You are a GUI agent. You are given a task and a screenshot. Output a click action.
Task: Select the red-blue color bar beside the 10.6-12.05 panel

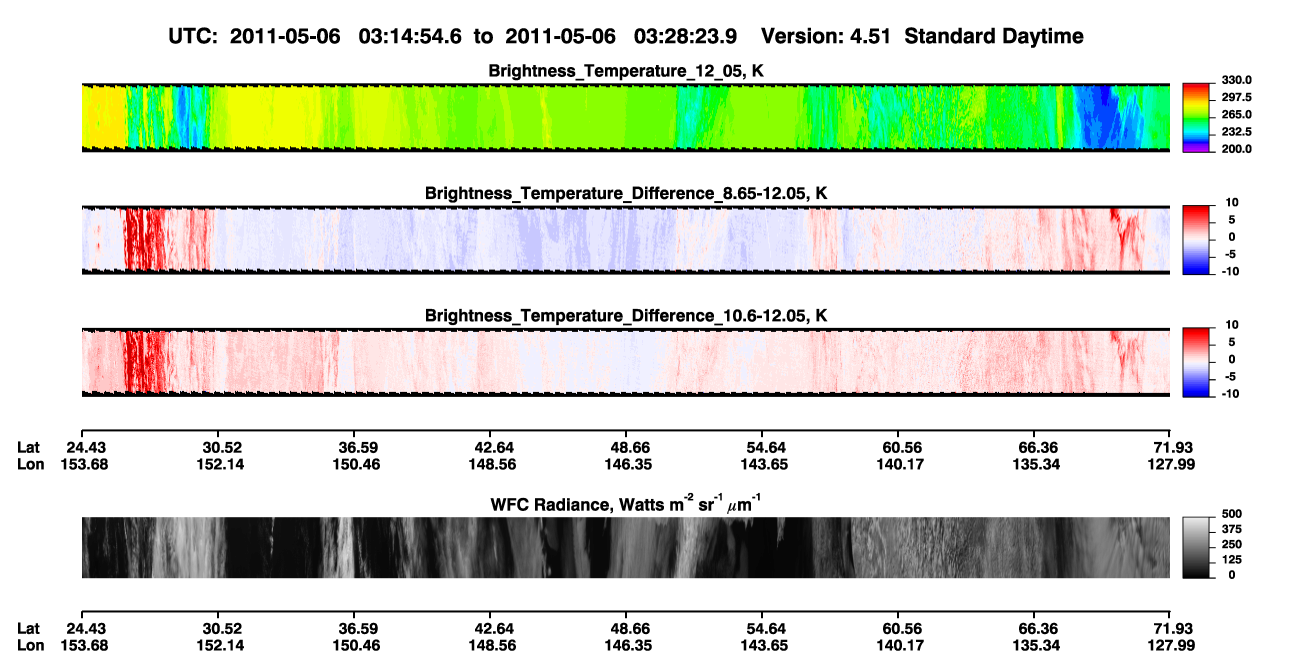click(1197, 363)
